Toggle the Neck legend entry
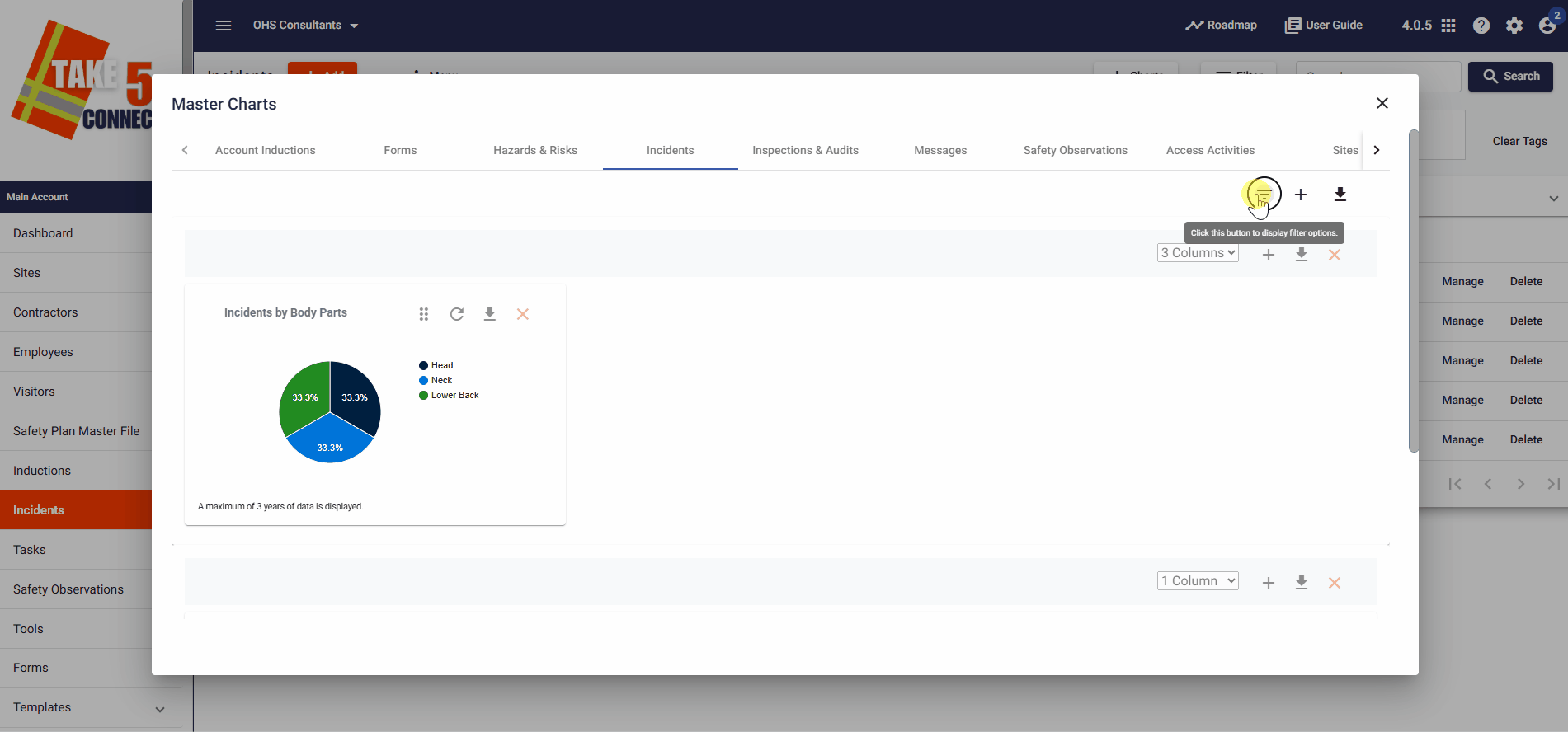Screen dimensions: 1568x732 436,380
